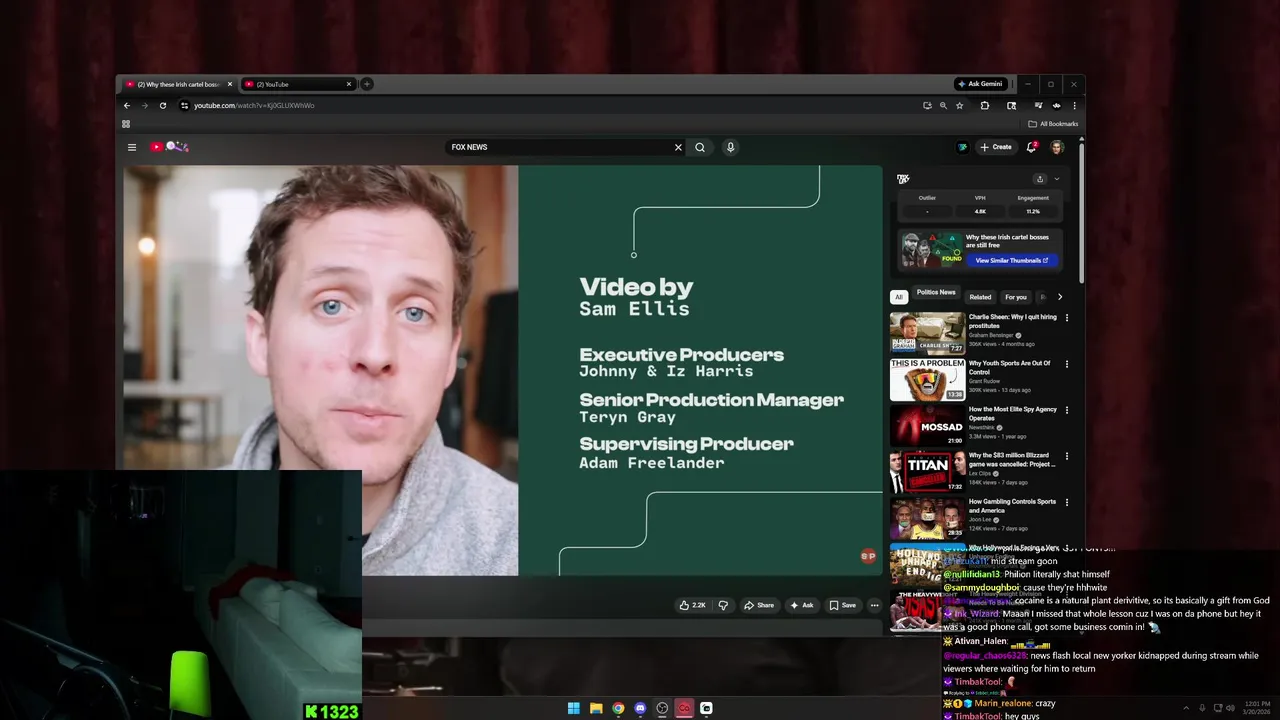Viewport: 1280px width, 720px height.
Task: Click the Create button
Action: click(x=996, y=147)
